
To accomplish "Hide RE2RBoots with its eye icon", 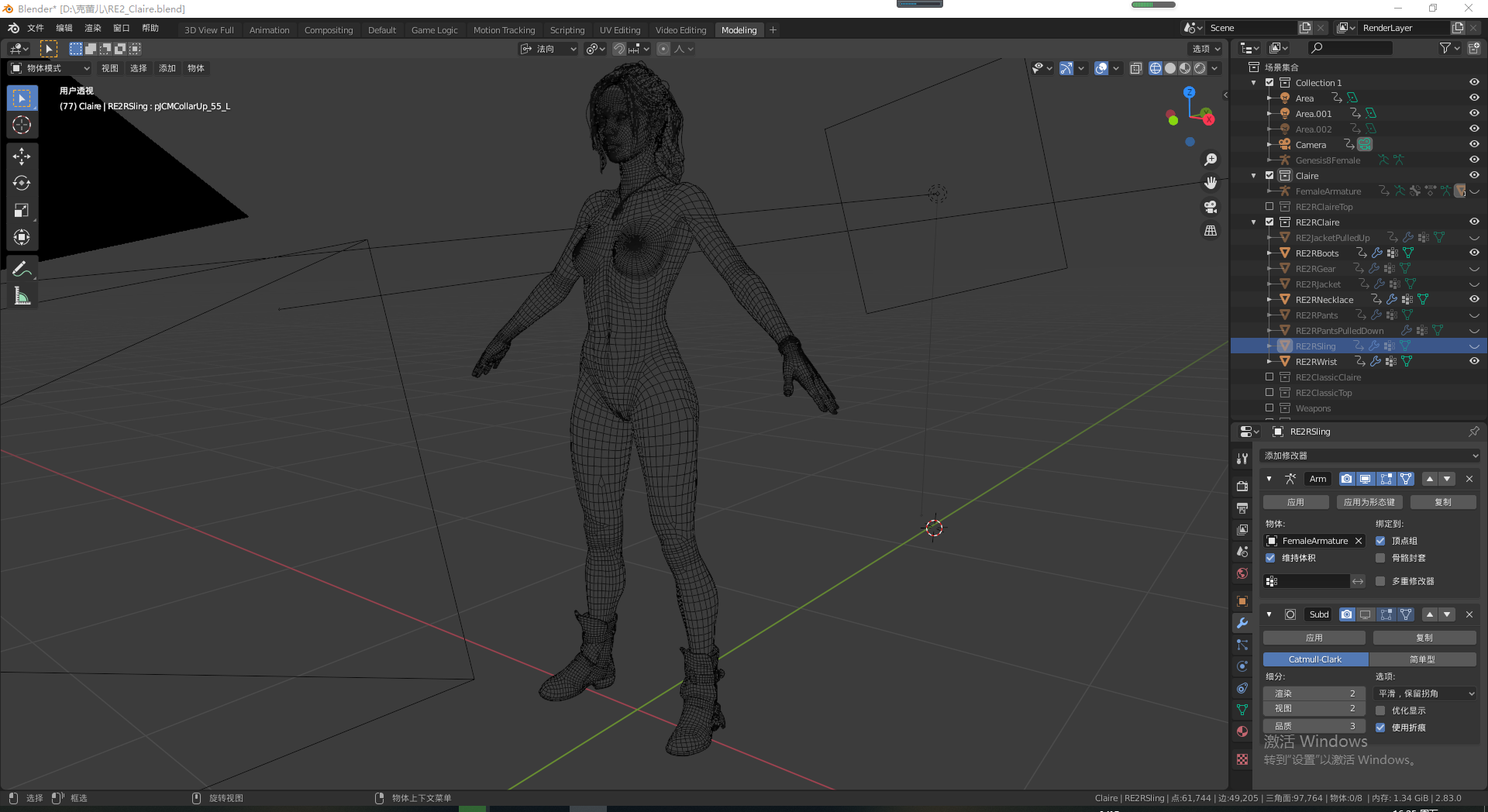I will [1474, 253].
